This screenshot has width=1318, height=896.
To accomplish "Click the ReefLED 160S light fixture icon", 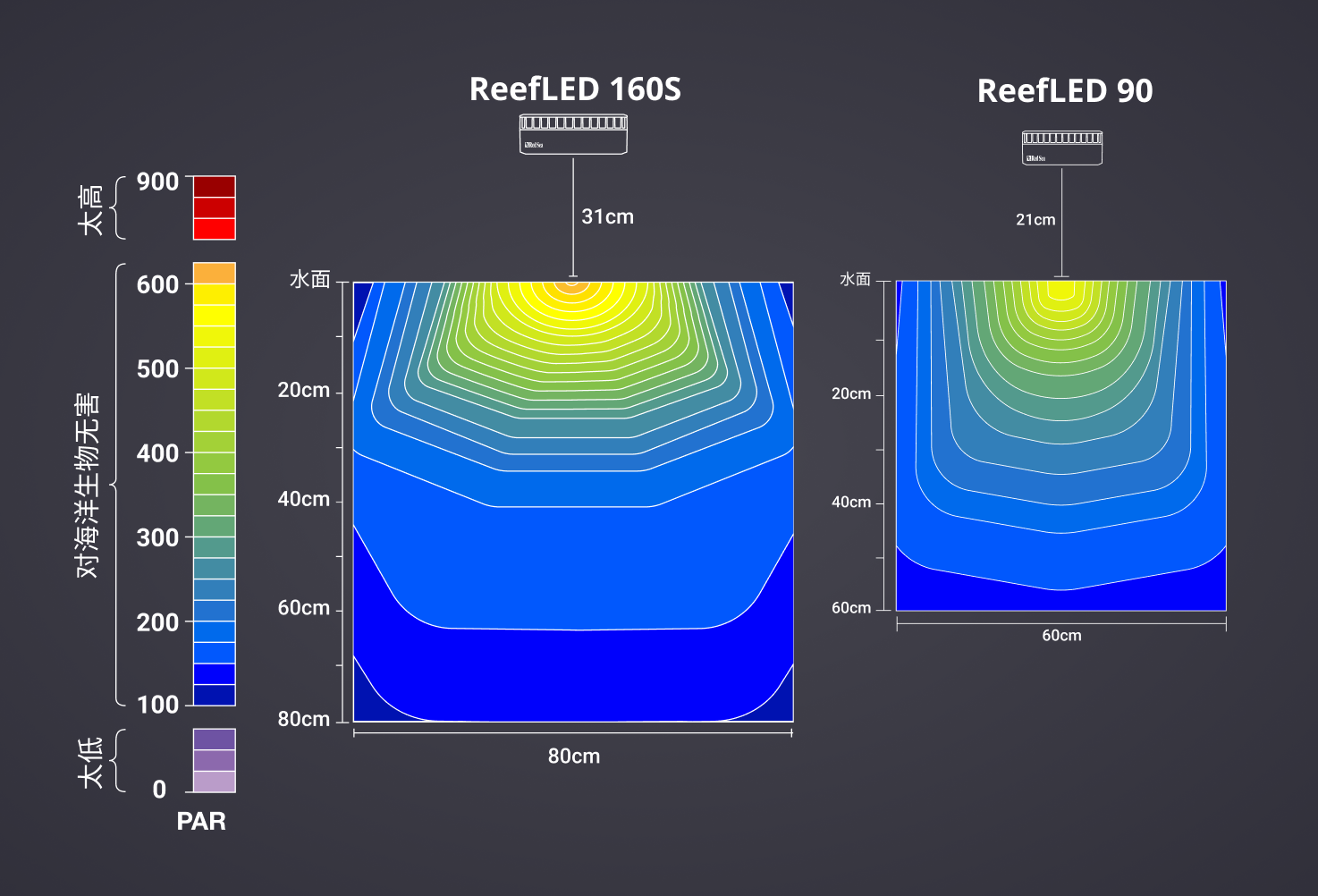I will tap(573, 134).
